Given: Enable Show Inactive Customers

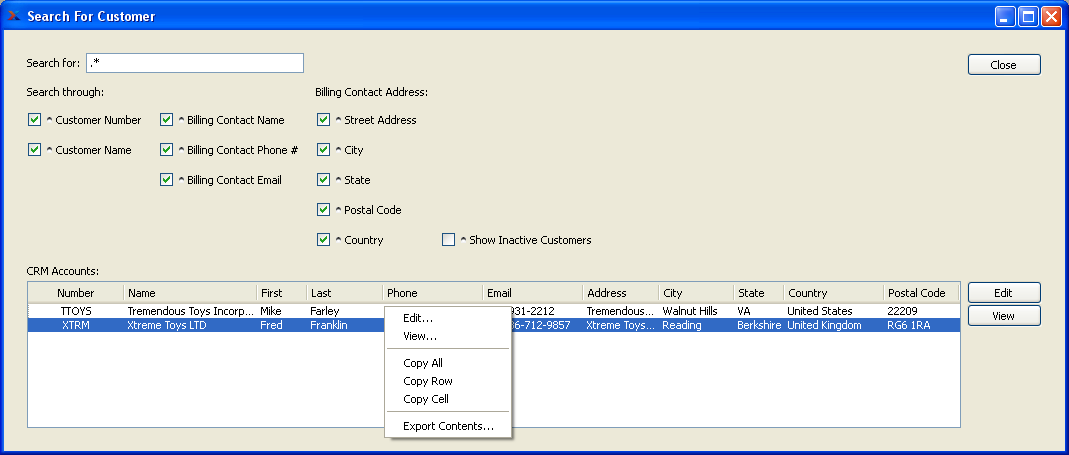Looking at the screenshot, I should click(449, 240).
